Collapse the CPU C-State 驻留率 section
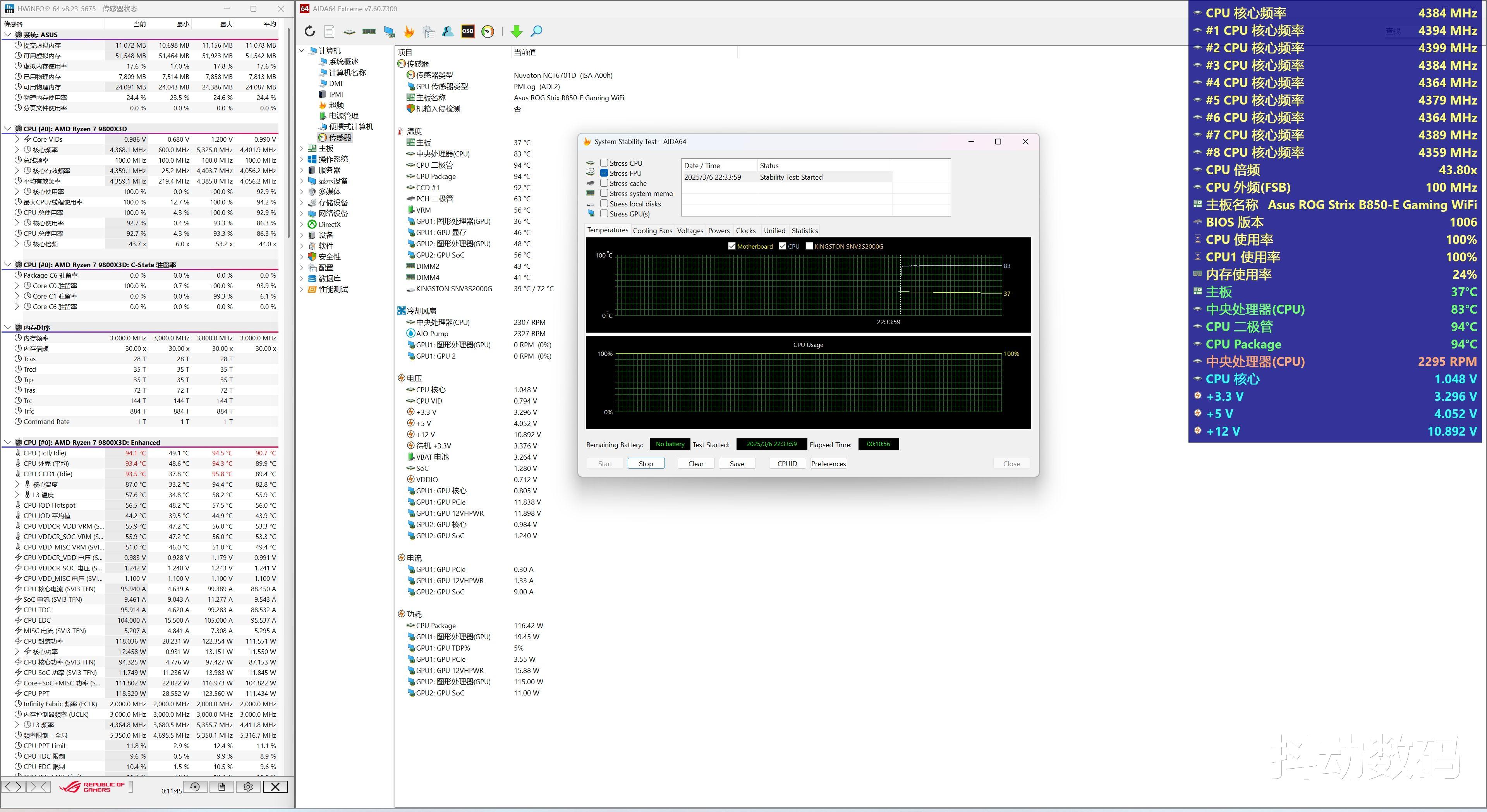 tap(7, 265)
